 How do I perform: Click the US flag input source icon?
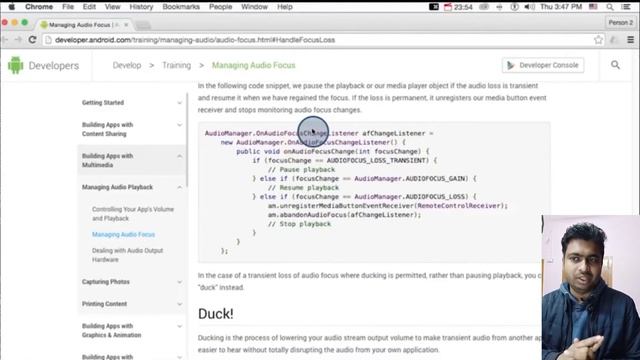(593, 7)
